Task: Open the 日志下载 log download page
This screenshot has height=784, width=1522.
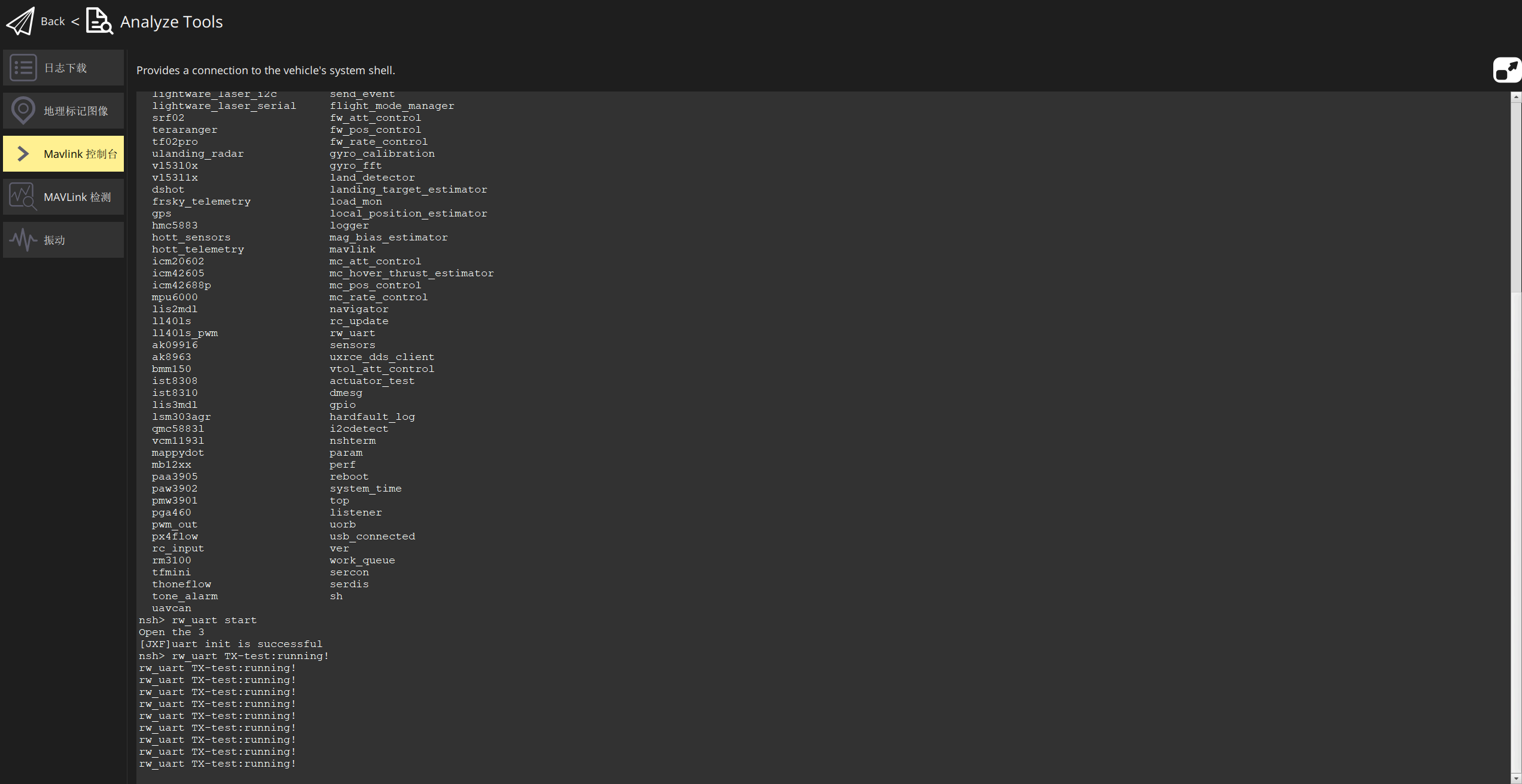Action: click(x=66, y=68)
